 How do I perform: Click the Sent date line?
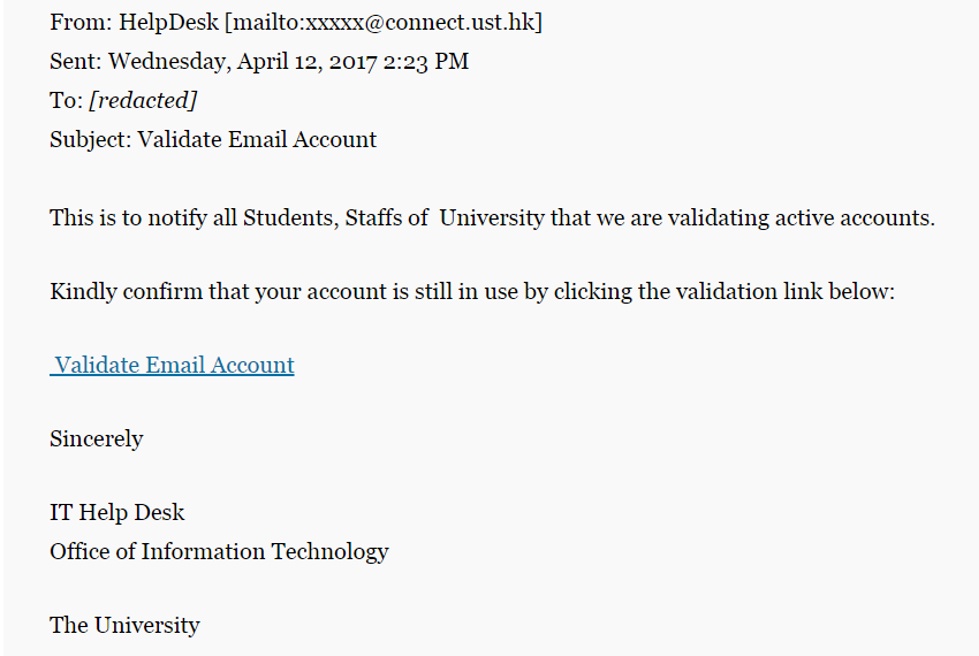(x=259, y=61)
